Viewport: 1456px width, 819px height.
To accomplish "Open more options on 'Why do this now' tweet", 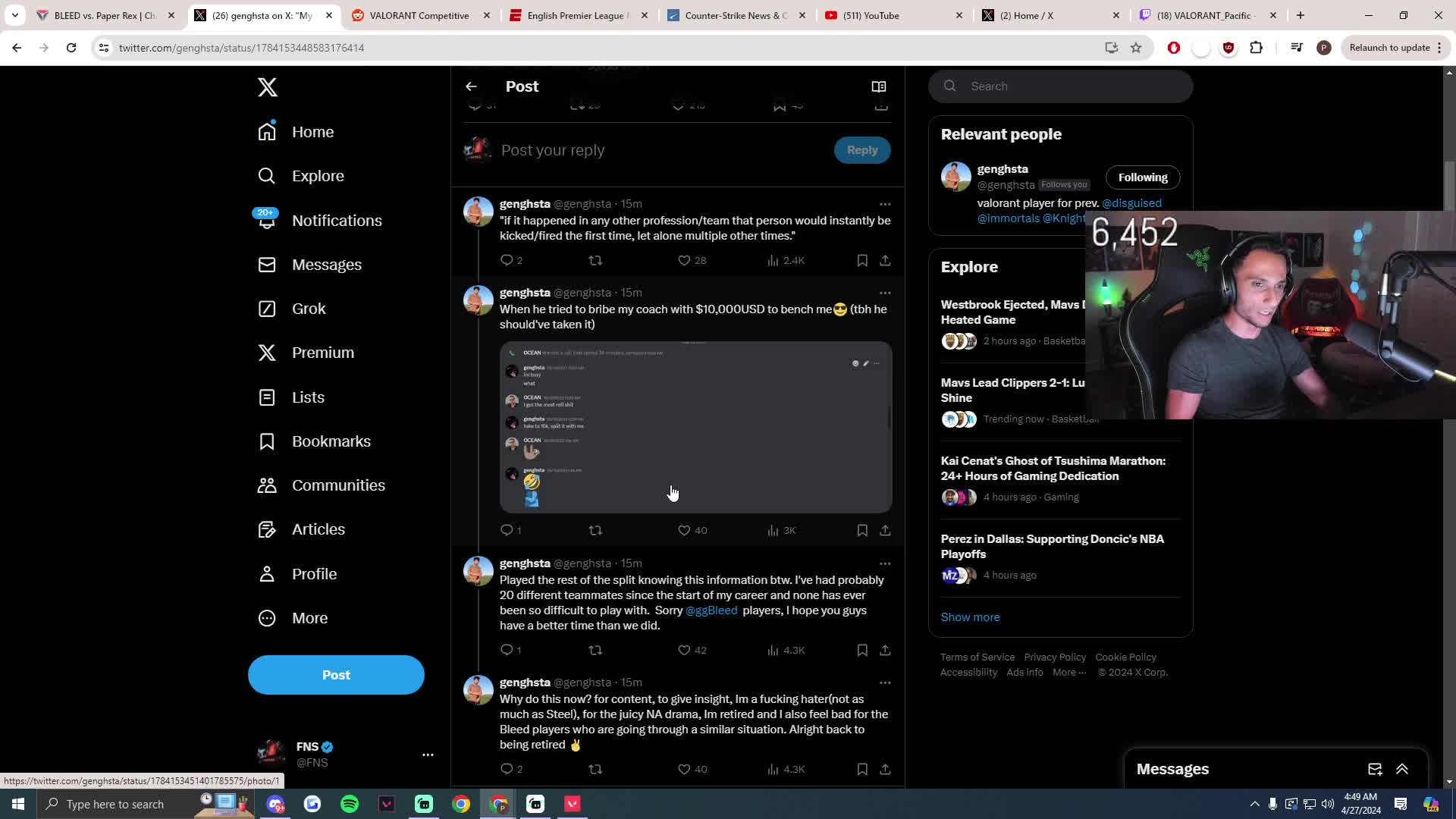I will click(x=885, y=682).
